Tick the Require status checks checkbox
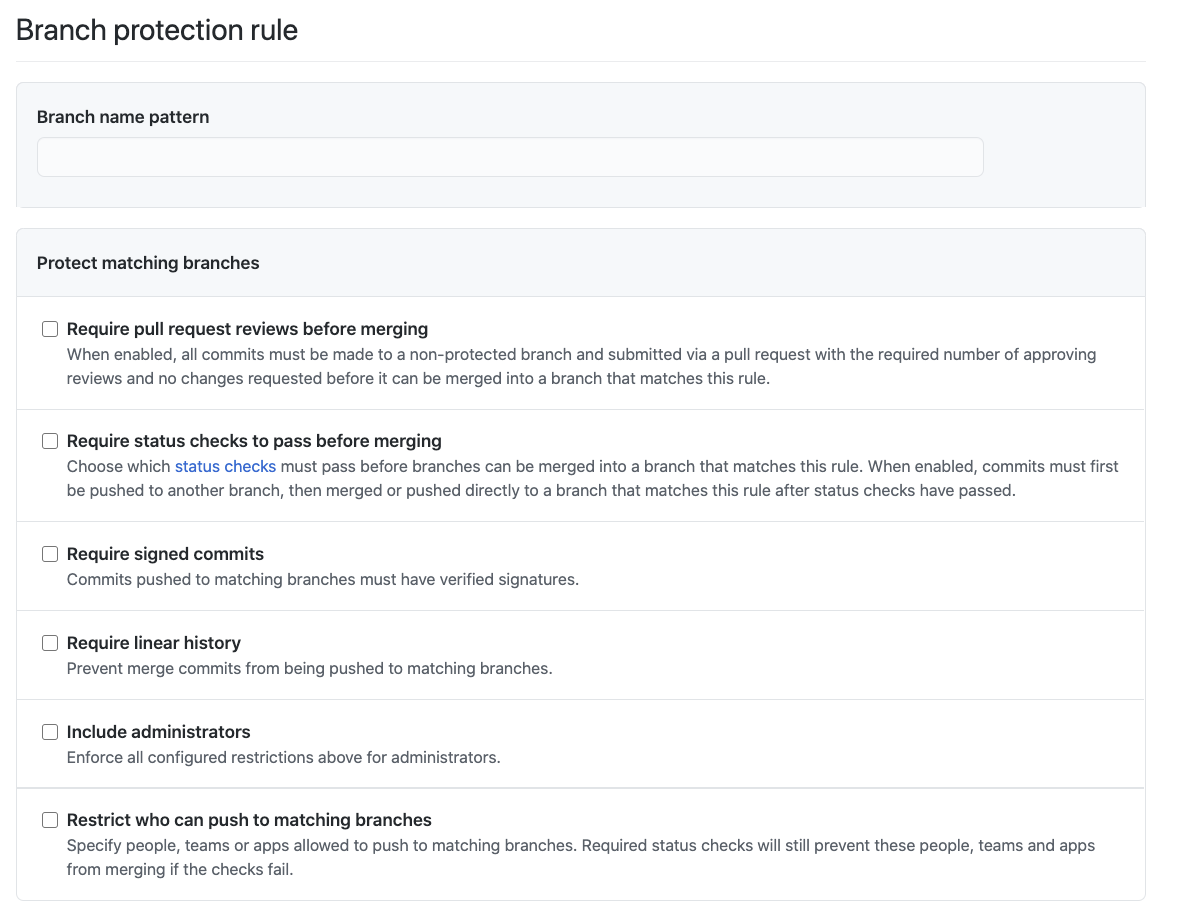Viewport: 1191px width, 907px height. click(x=50, y=441)
